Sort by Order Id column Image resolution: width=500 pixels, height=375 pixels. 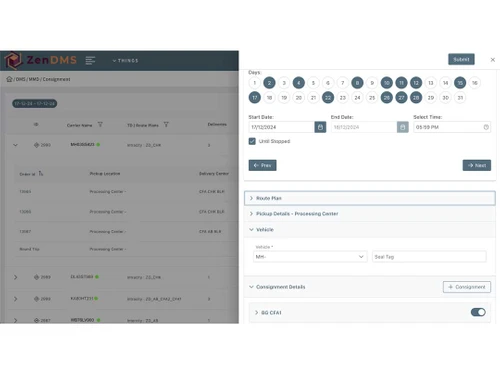pos(41,173)
